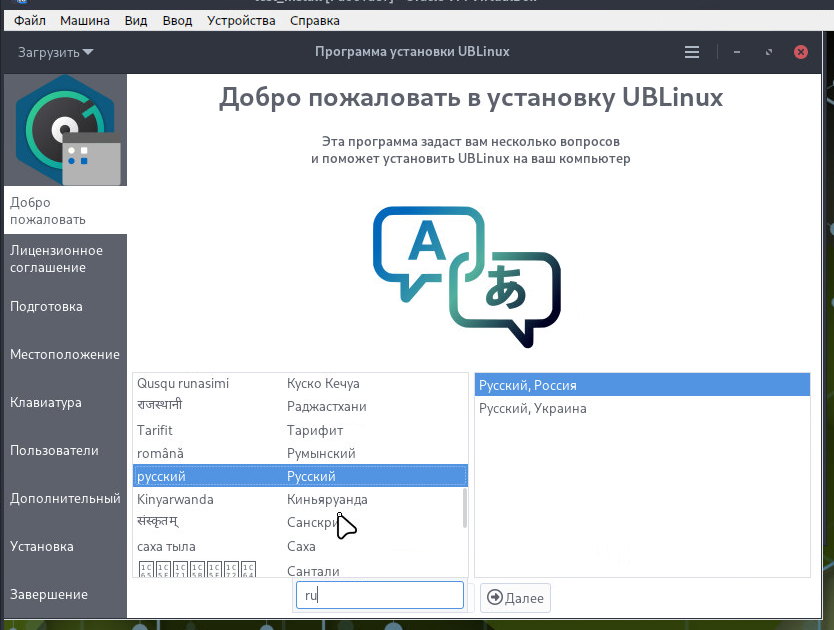The width and height of the screenshot is (834, 630).
Task: Select the Санскрит language row
Action: click(x=300, y=522)
